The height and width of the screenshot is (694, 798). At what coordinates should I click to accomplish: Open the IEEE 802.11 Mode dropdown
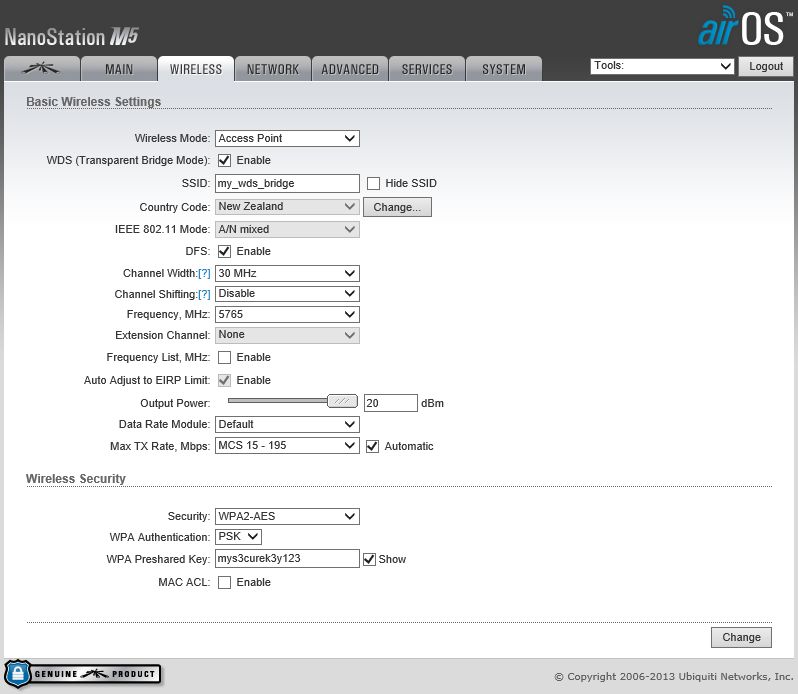(x=287, y=229)
